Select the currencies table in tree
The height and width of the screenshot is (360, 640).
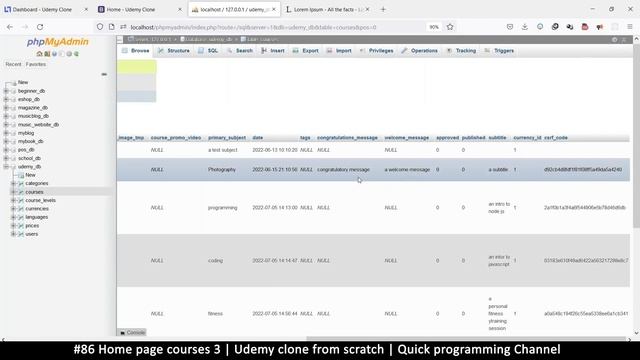click(x=37, y=209)
